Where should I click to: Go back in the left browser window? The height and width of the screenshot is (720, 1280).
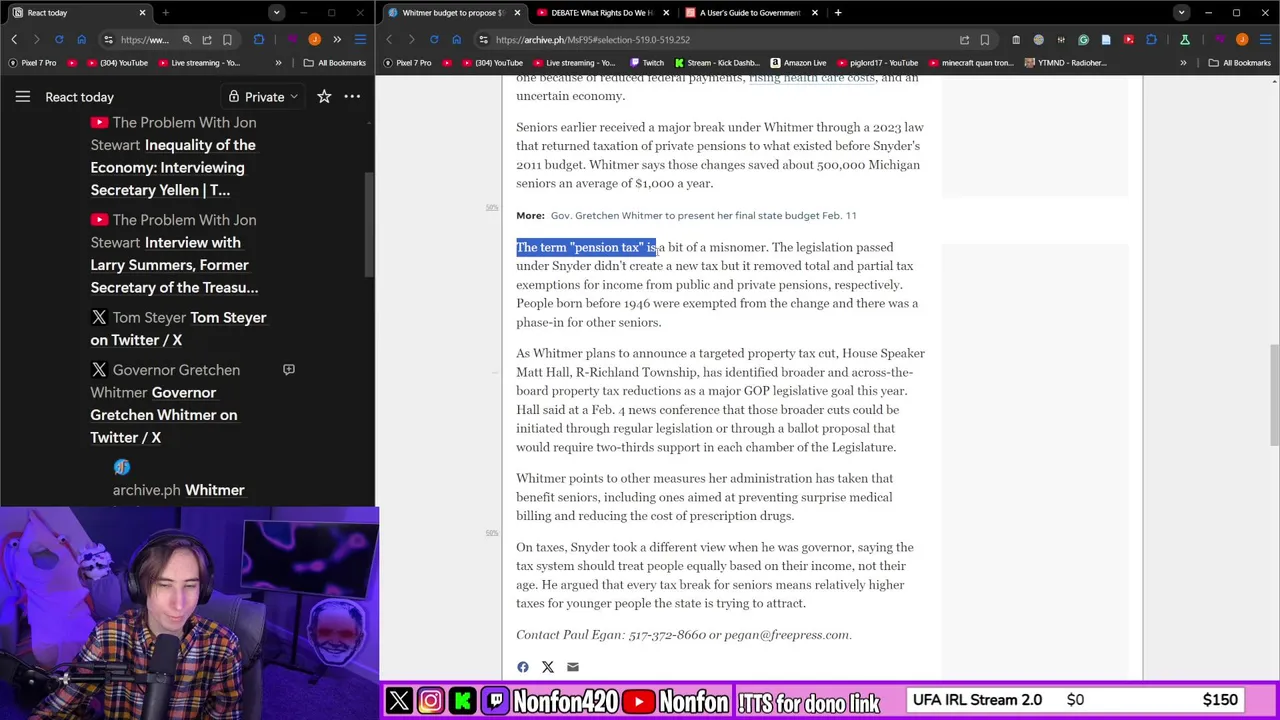14,40
